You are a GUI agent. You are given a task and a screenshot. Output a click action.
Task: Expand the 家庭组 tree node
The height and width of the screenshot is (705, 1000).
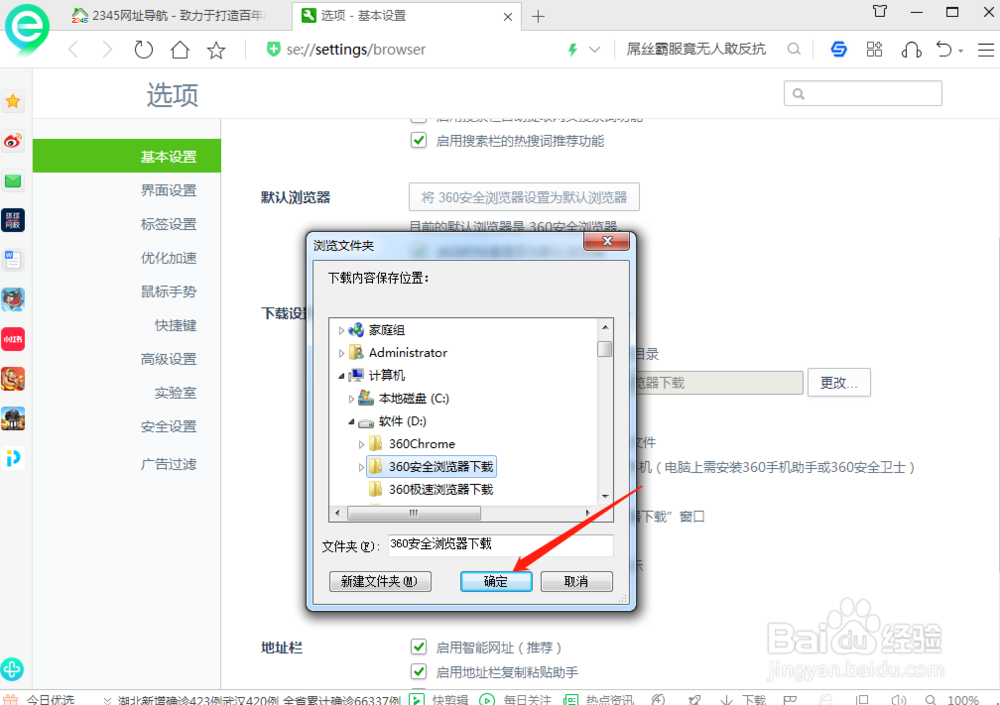coord(341,330)
